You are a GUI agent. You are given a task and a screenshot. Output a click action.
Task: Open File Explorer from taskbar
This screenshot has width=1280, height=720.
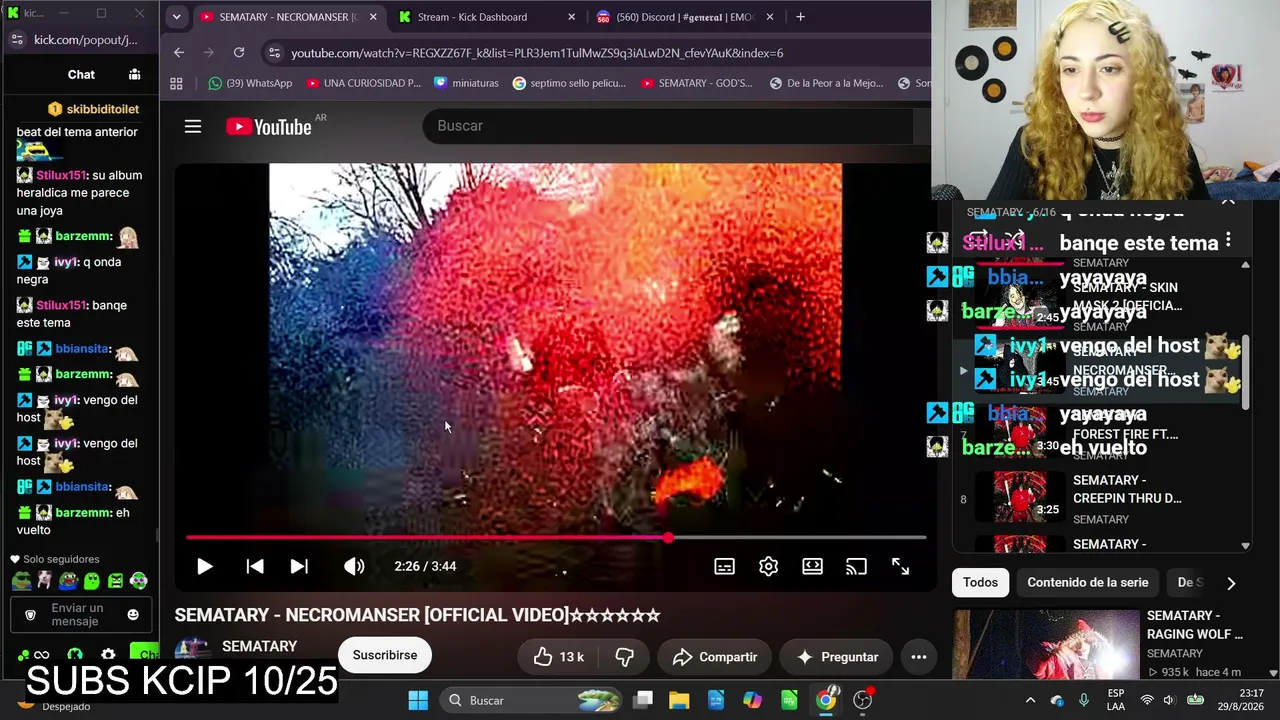679,700
